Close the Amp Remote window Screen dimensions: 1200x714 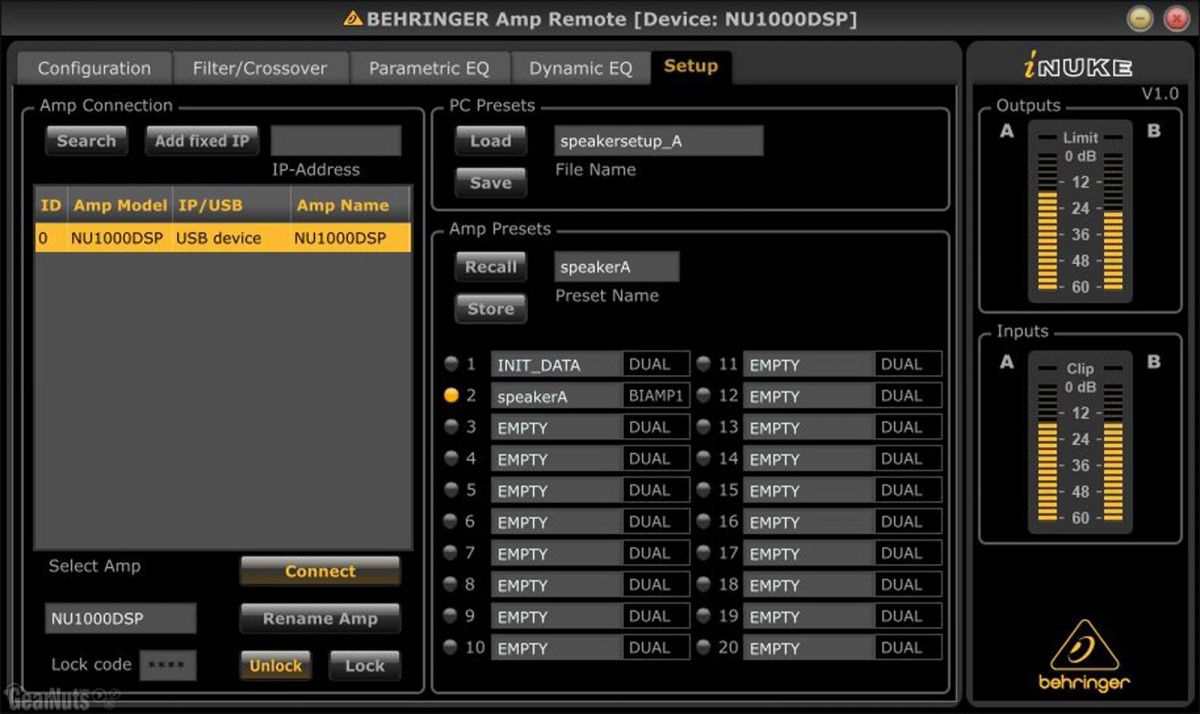pyautogui.click(x=1175, y=18)
